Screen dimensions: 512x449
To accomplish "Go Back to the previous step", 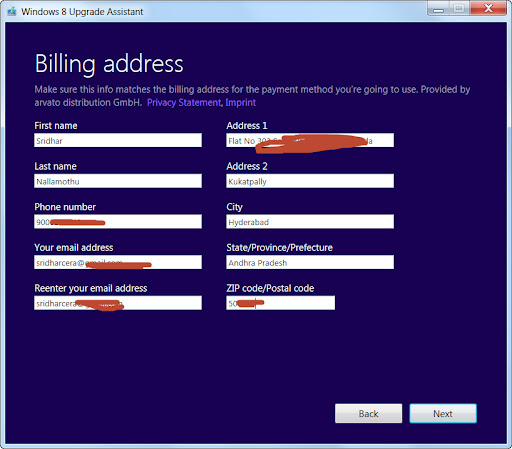I will [368, 413].
